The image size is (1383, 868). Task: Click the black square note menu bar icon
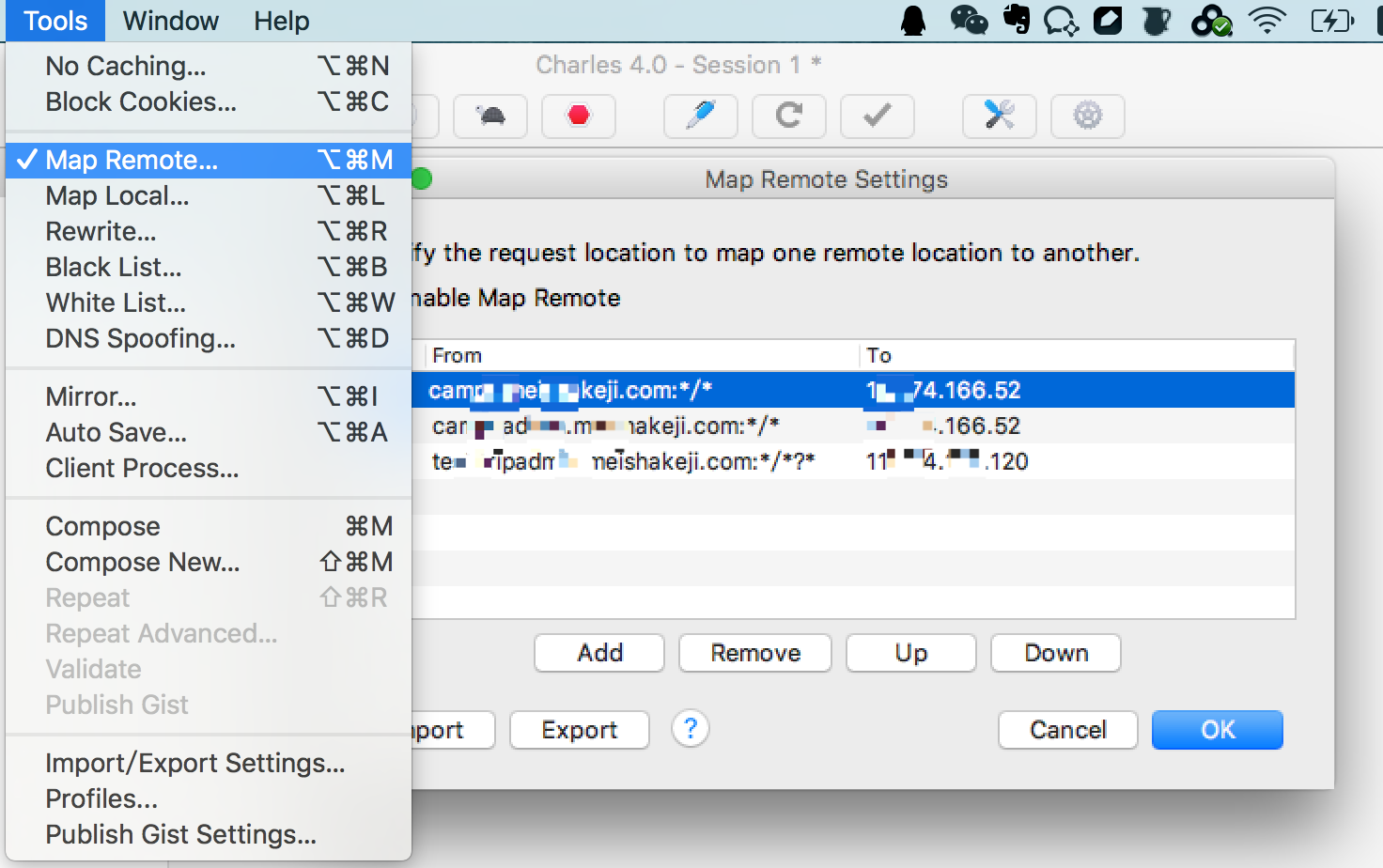[1109, 21]
